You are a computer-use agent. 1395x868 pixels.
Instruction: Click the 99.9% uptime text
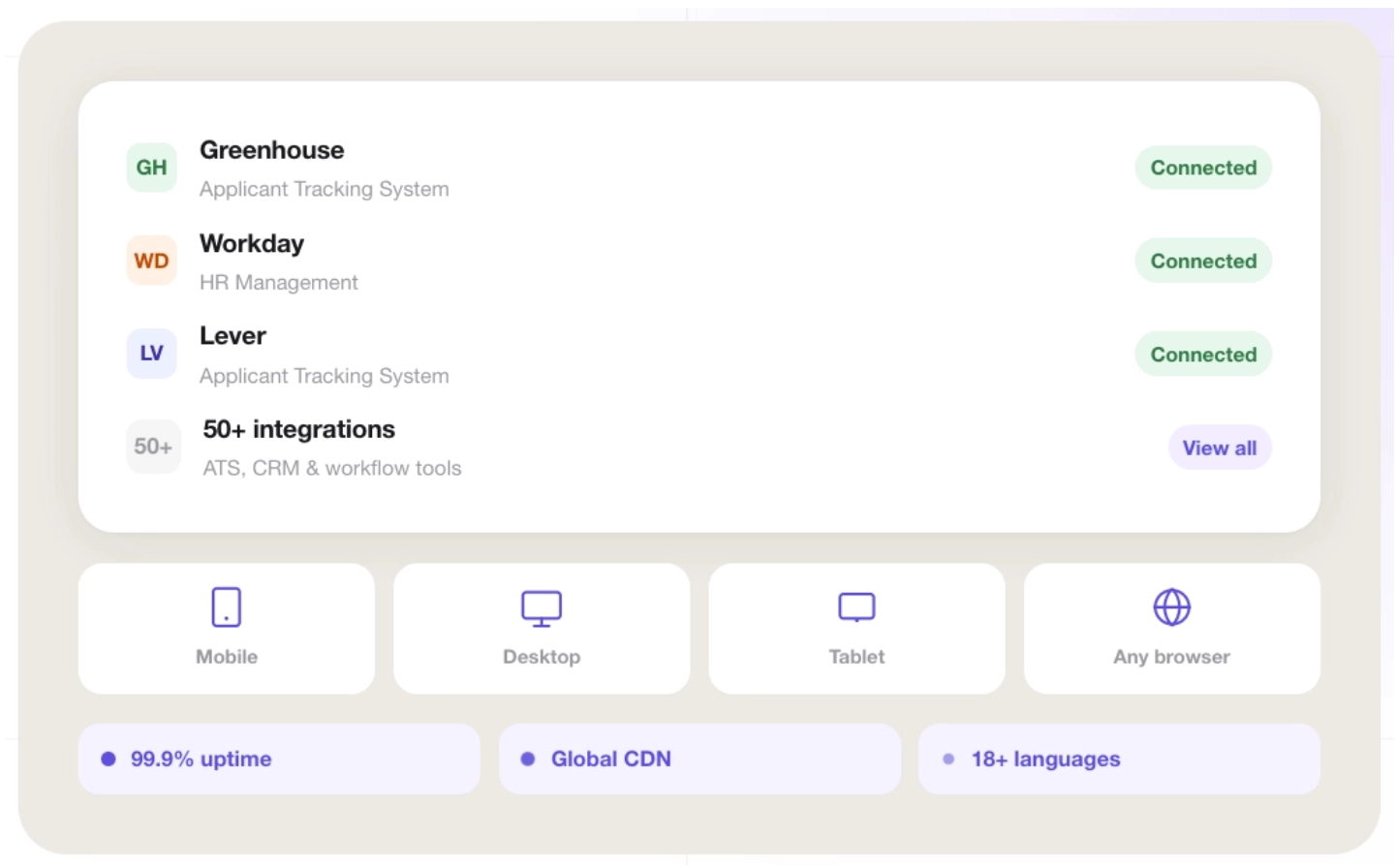[x=201, y=759]
